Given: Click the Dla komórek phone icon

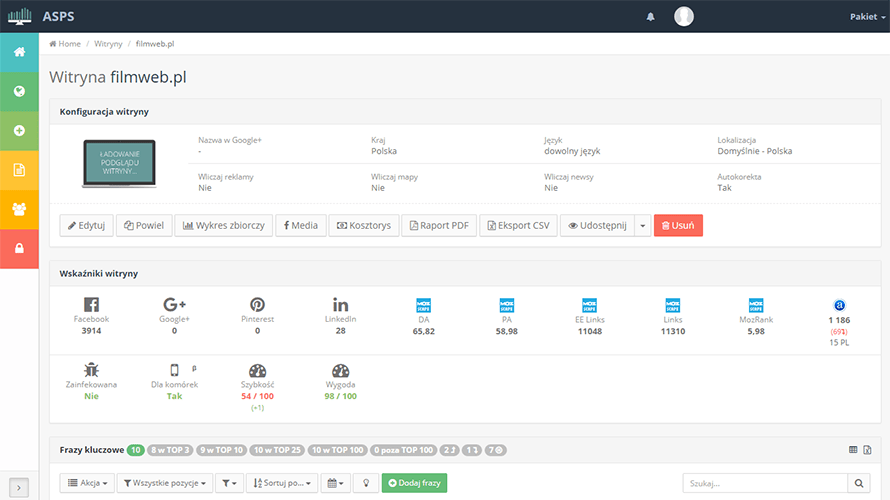Looking at the screenshot, I should point(174,370).
